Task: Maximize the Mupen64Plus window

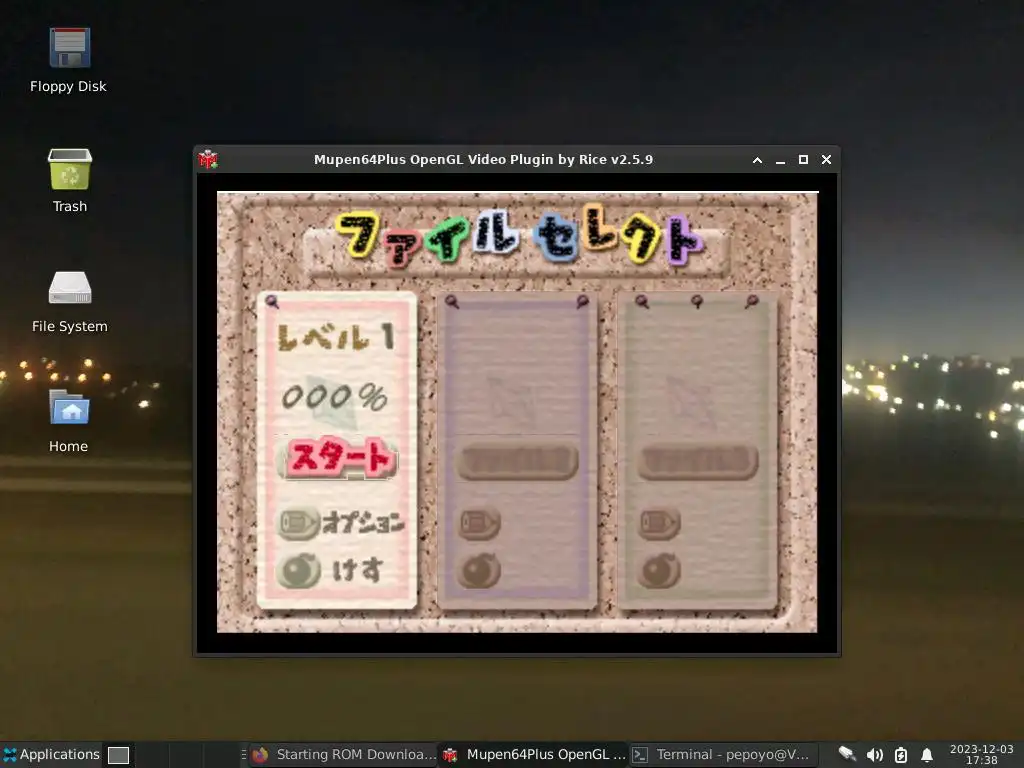Action: [803, 160]
